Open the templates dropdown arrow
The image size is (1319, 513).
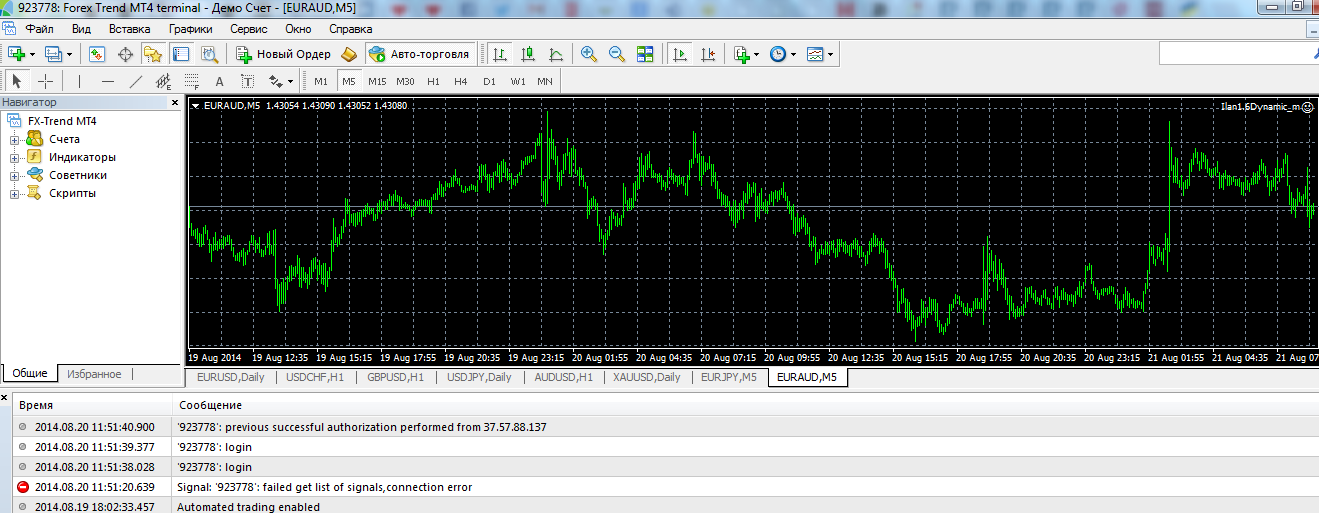(831, 55)
